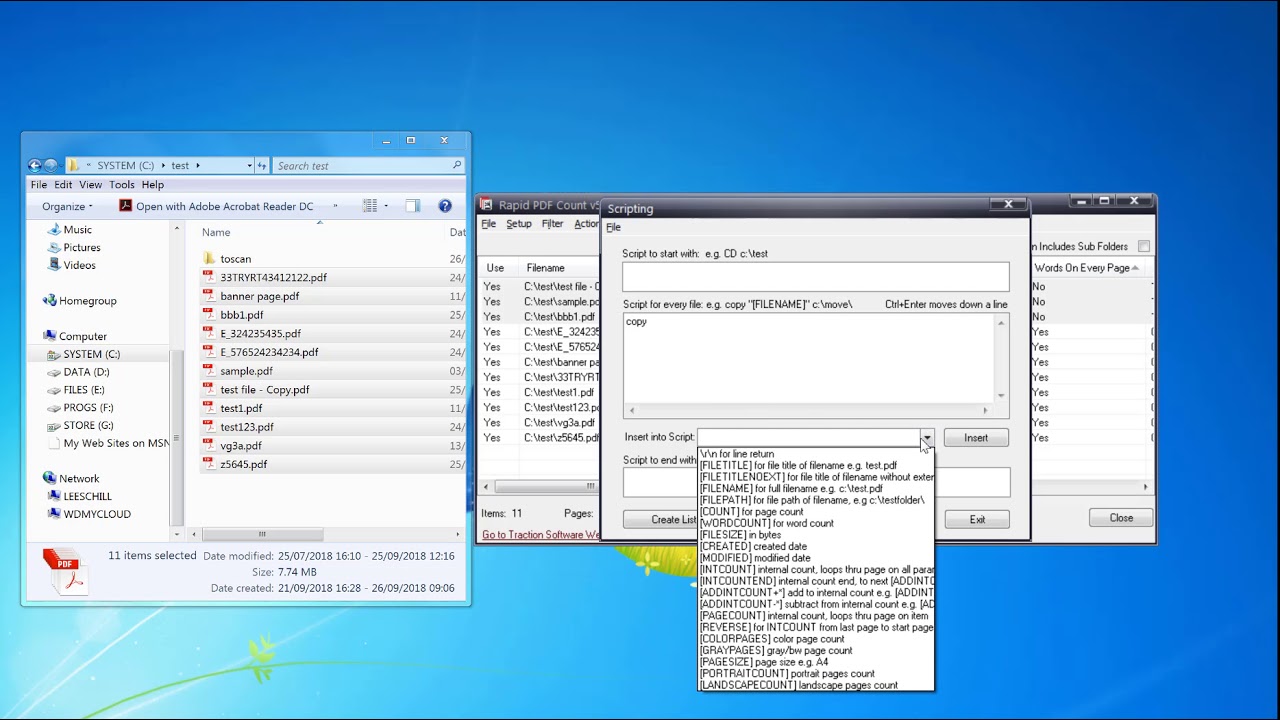
Task: Click Open with Adobe Acrobat Reader DC
Action: [224, 206]
